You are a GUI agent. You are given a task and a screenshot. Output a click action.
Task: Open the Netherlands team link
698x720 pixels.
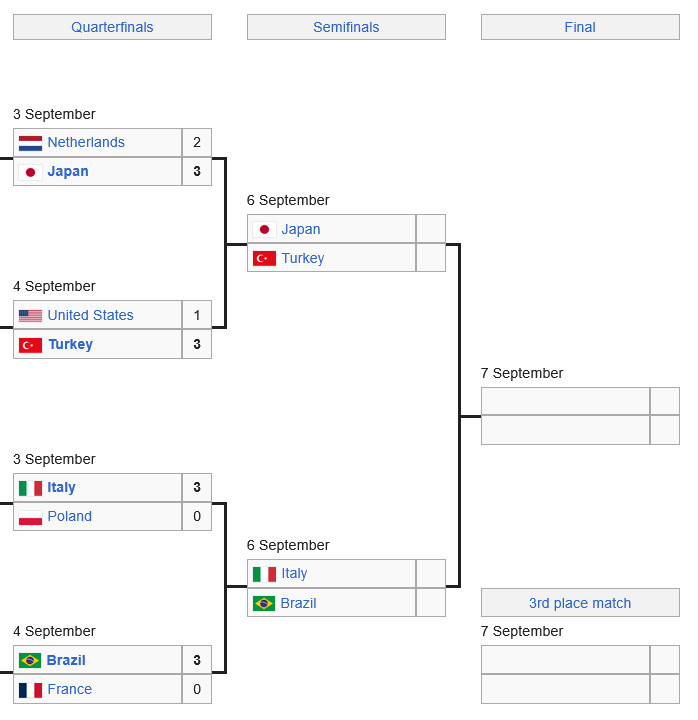tap(86, 142)
